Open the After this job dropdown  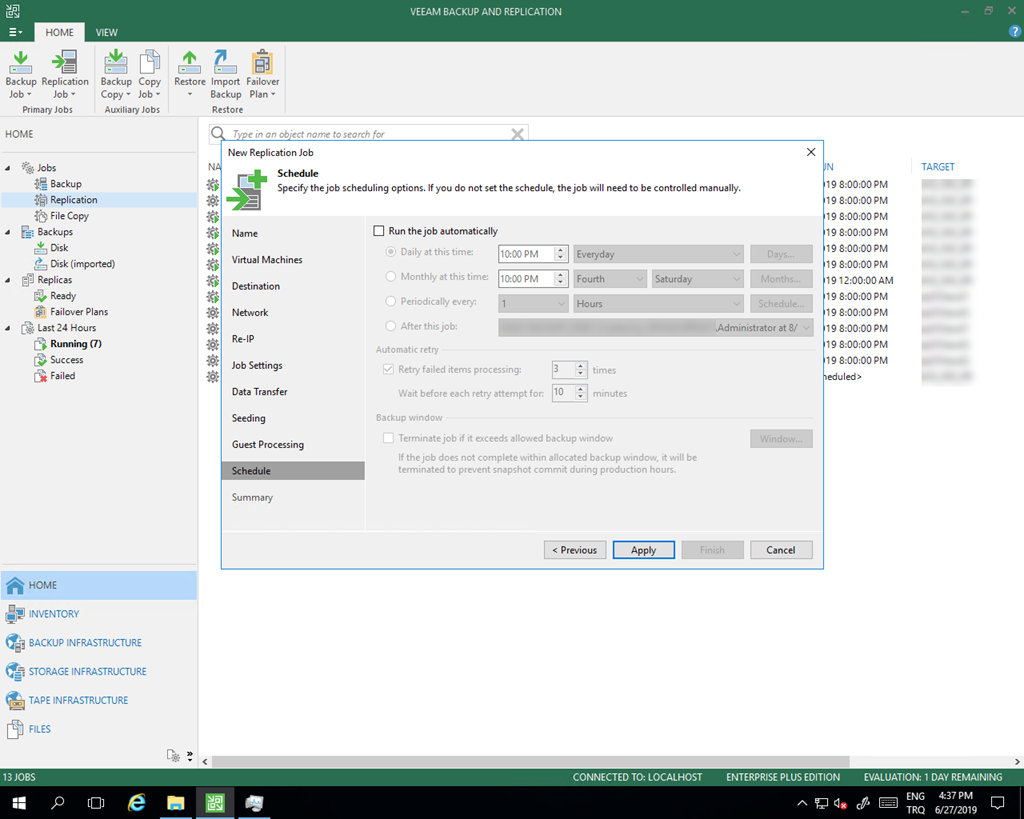pos(656,328)
